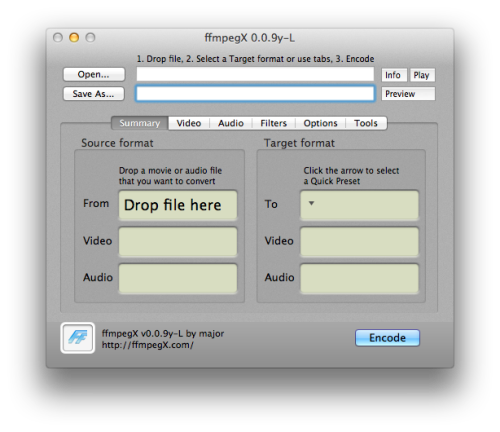Click the Open... button

pos(94,74)
